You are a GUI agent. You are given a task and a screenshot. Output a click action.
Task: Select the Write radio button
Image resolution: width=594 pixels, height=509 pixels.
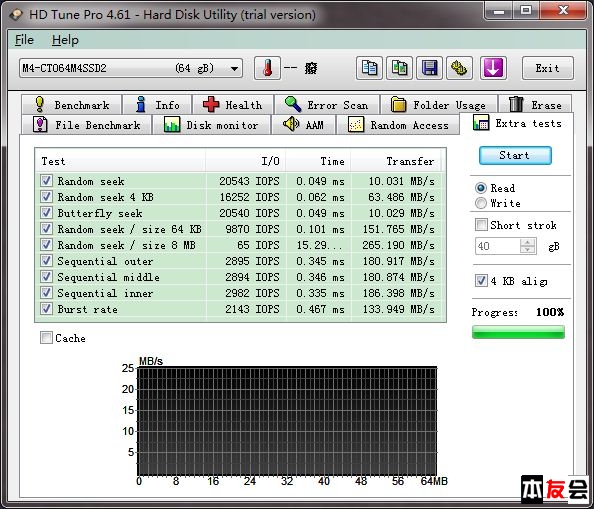coord(481,203)
